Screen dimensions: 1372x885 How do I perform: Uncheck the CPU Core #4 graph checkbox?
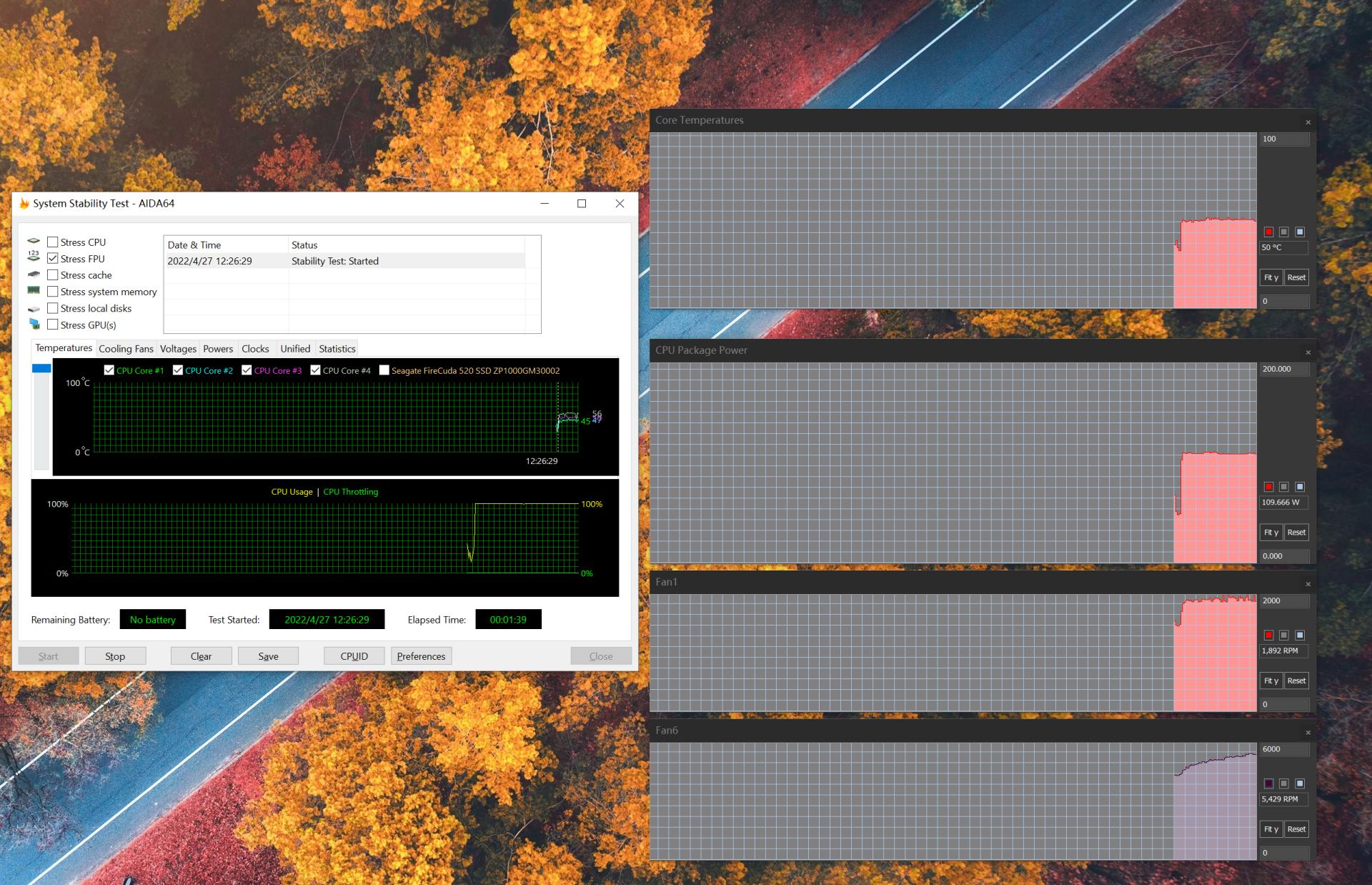pos(317,370)
